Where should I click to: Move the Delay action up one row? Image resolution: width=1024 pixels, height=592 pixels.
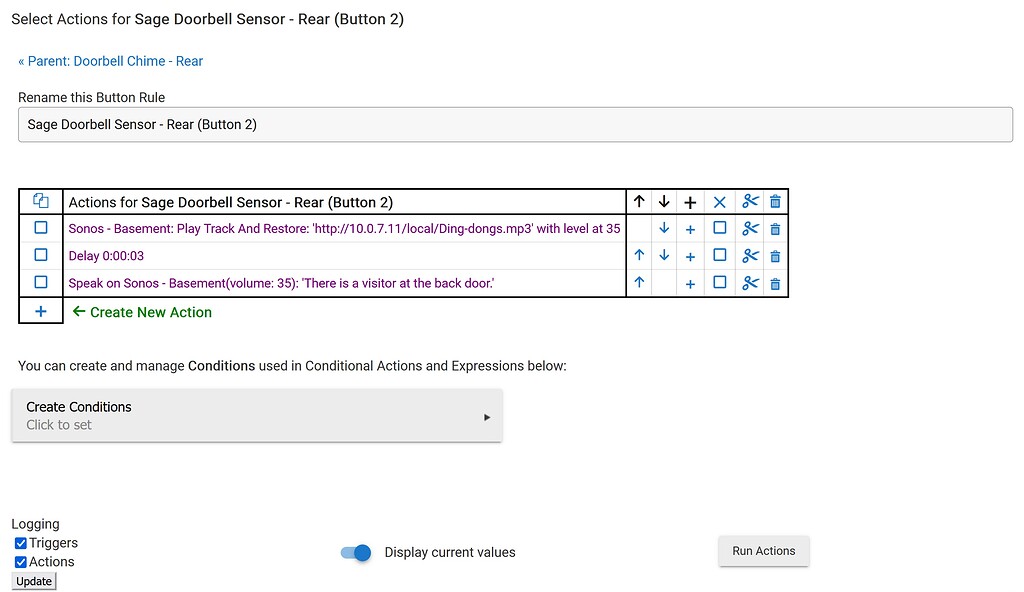point(640,255)
